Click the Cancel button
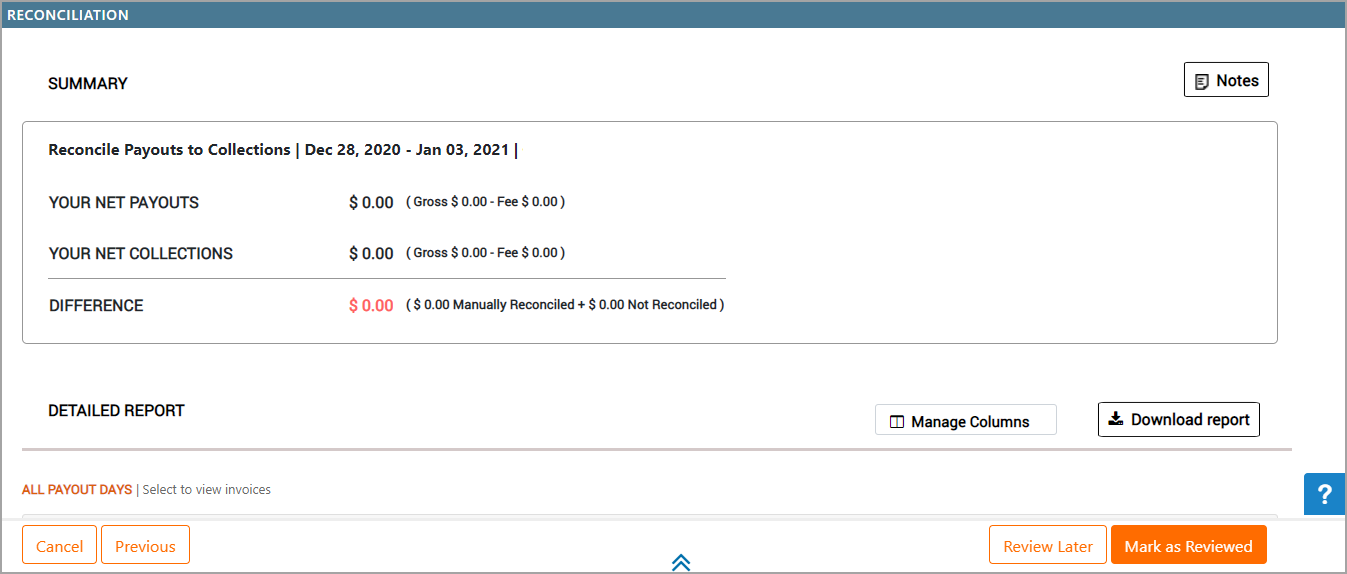The image size is (1347, 574). click(59, 545)
